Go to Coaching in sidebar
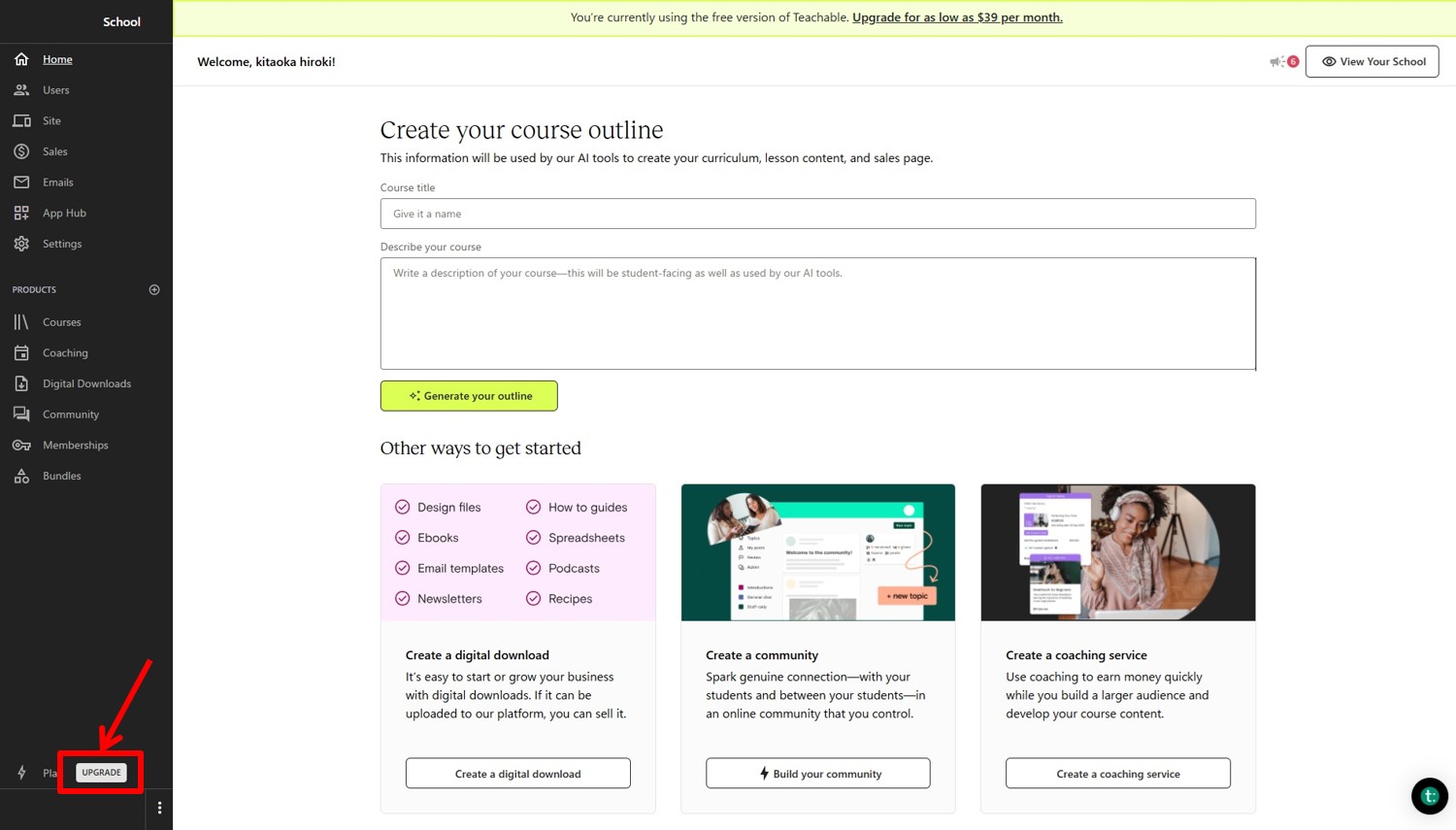 point(65,353)
